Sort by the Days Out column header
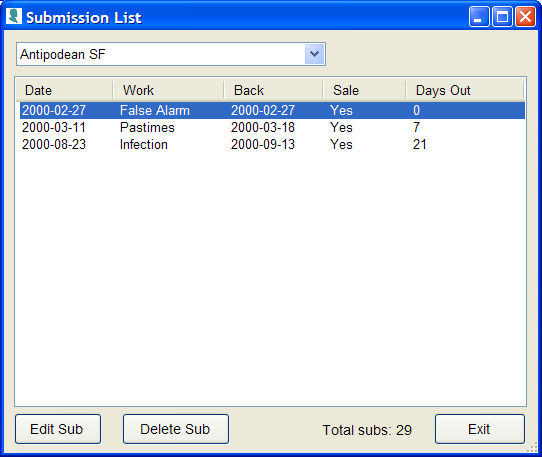 point(465,90)
